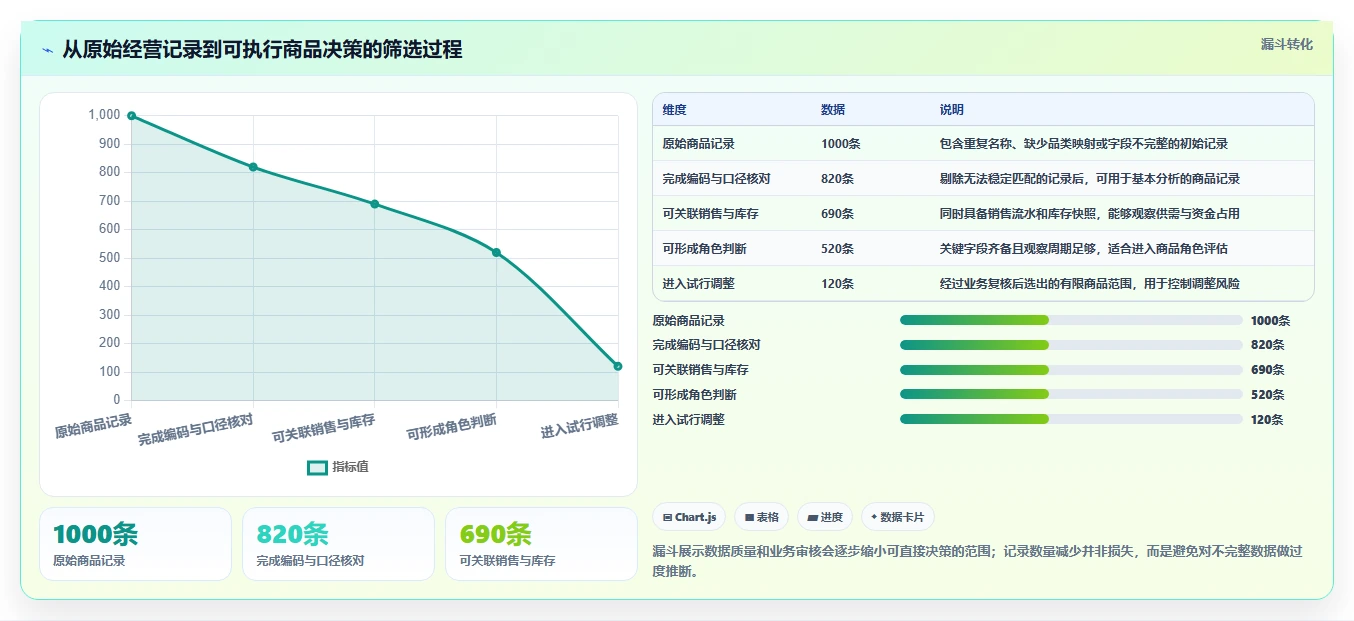Click the dashboard title 从原始经营记录到可执行商品决策的筛选过程
This screenshot has width=1354, height=621.
tap(262, 49)
